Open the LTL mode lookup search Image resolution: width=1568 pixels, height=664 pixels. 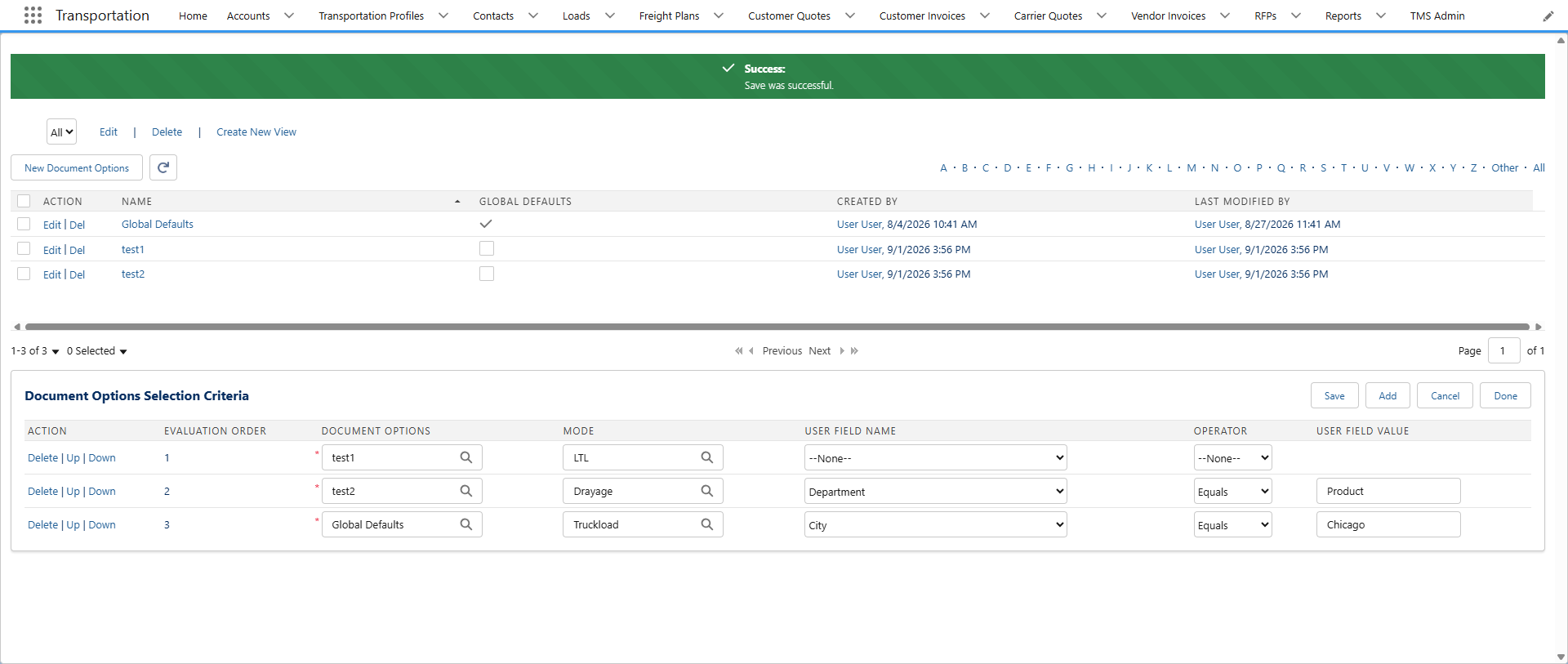pyautogui.click(x=707, y=457)
